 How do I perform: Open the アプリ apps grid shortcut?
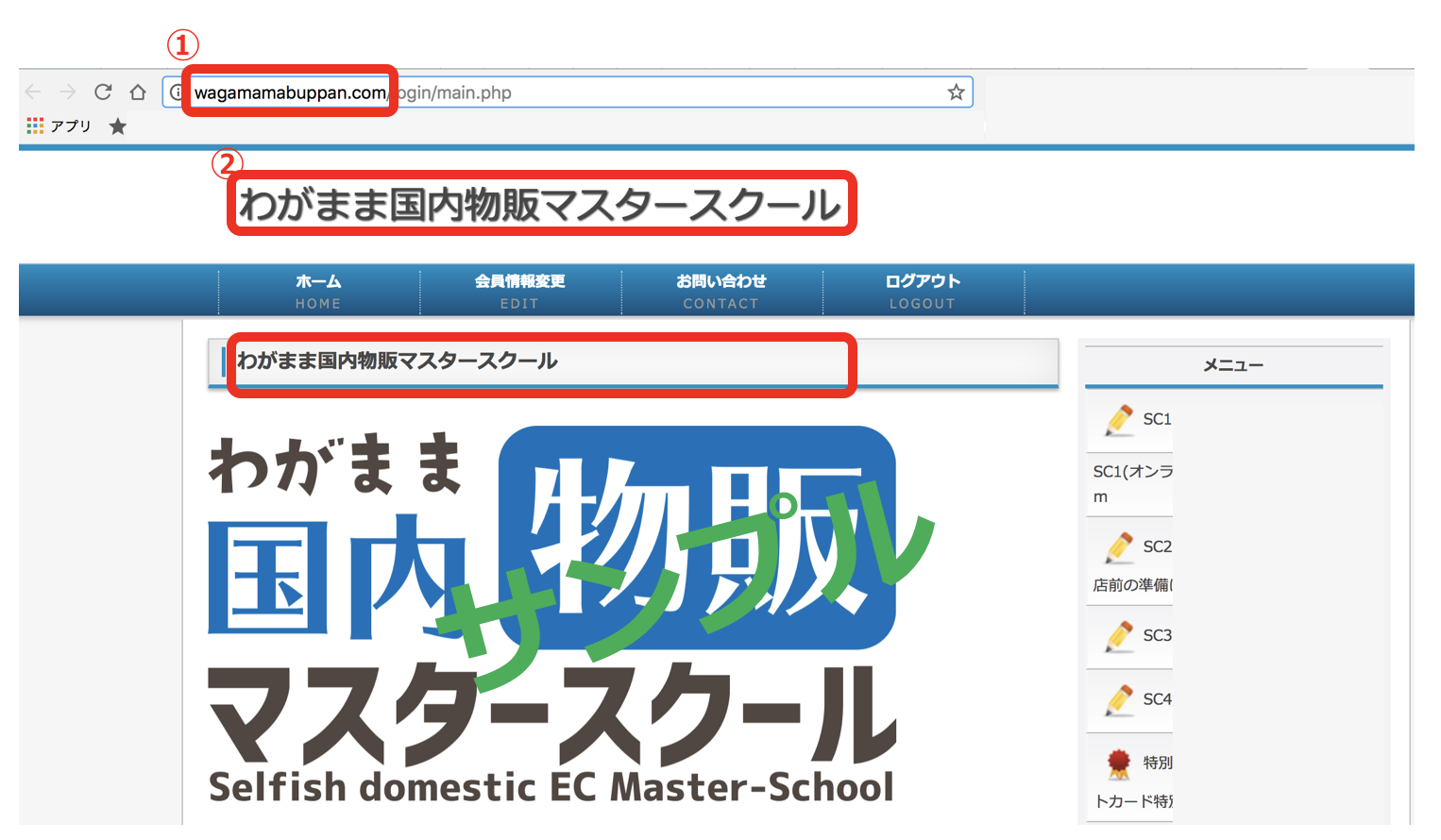tap(36, 126)
